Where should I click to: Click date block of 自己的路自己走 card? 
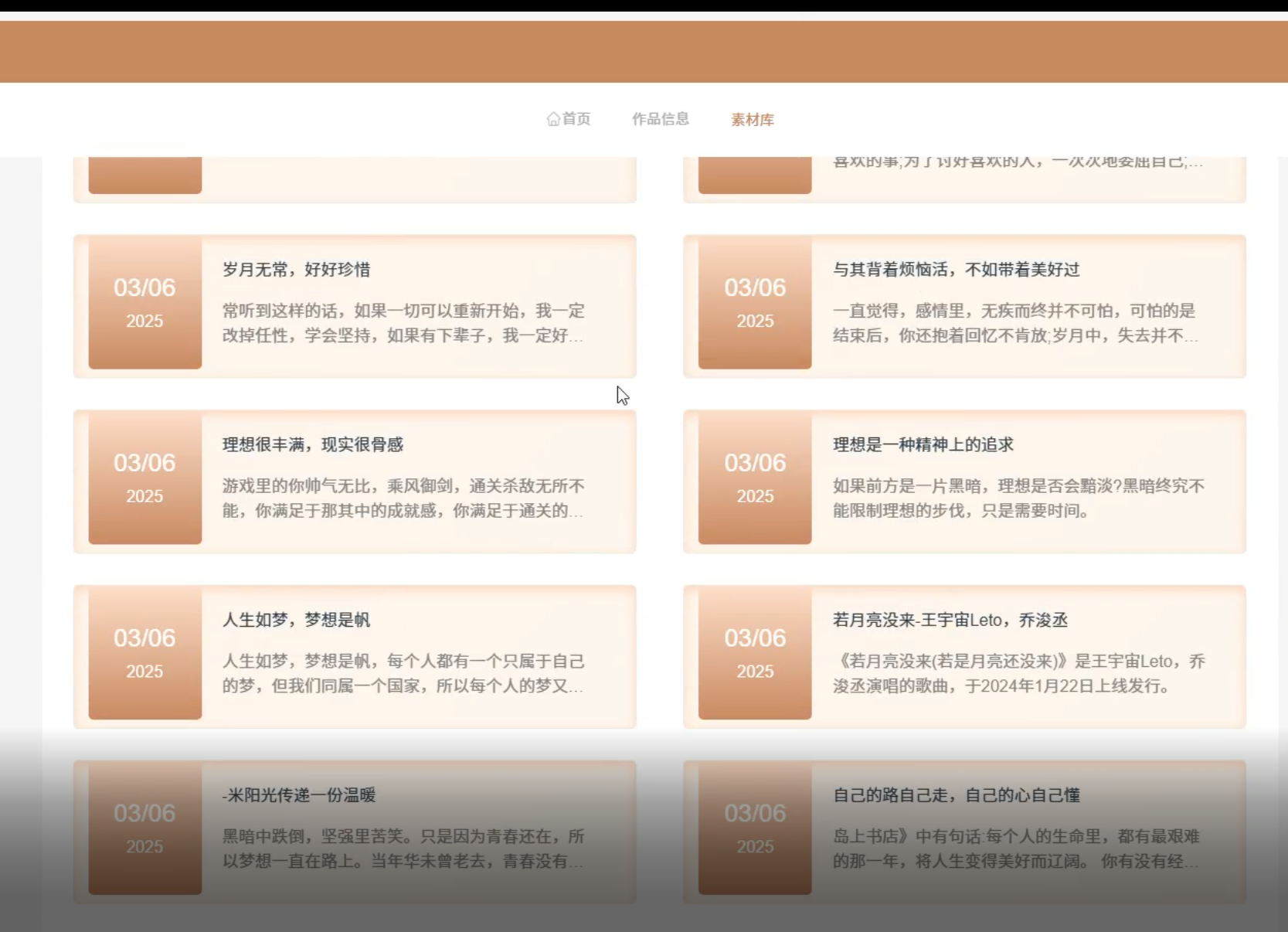coord(755,828)
